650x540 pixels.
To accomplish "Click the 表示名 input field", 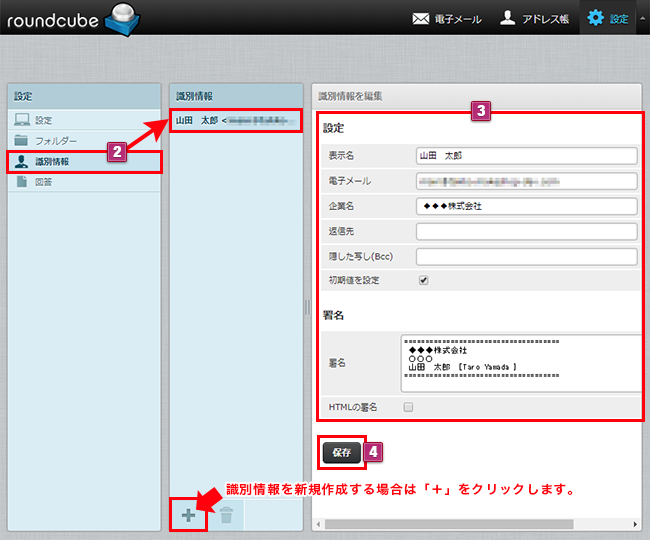I will 526,156.
